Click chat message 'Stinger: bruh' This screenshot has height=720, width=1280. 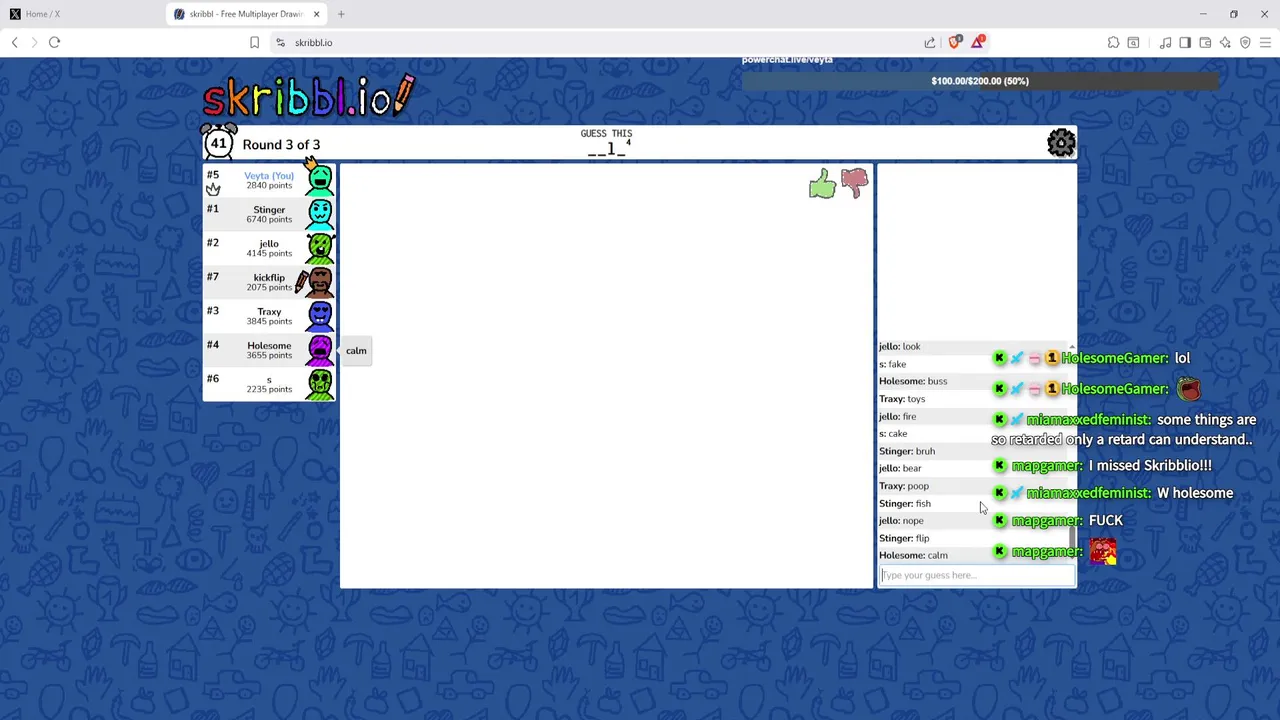(x=975, y=451)
